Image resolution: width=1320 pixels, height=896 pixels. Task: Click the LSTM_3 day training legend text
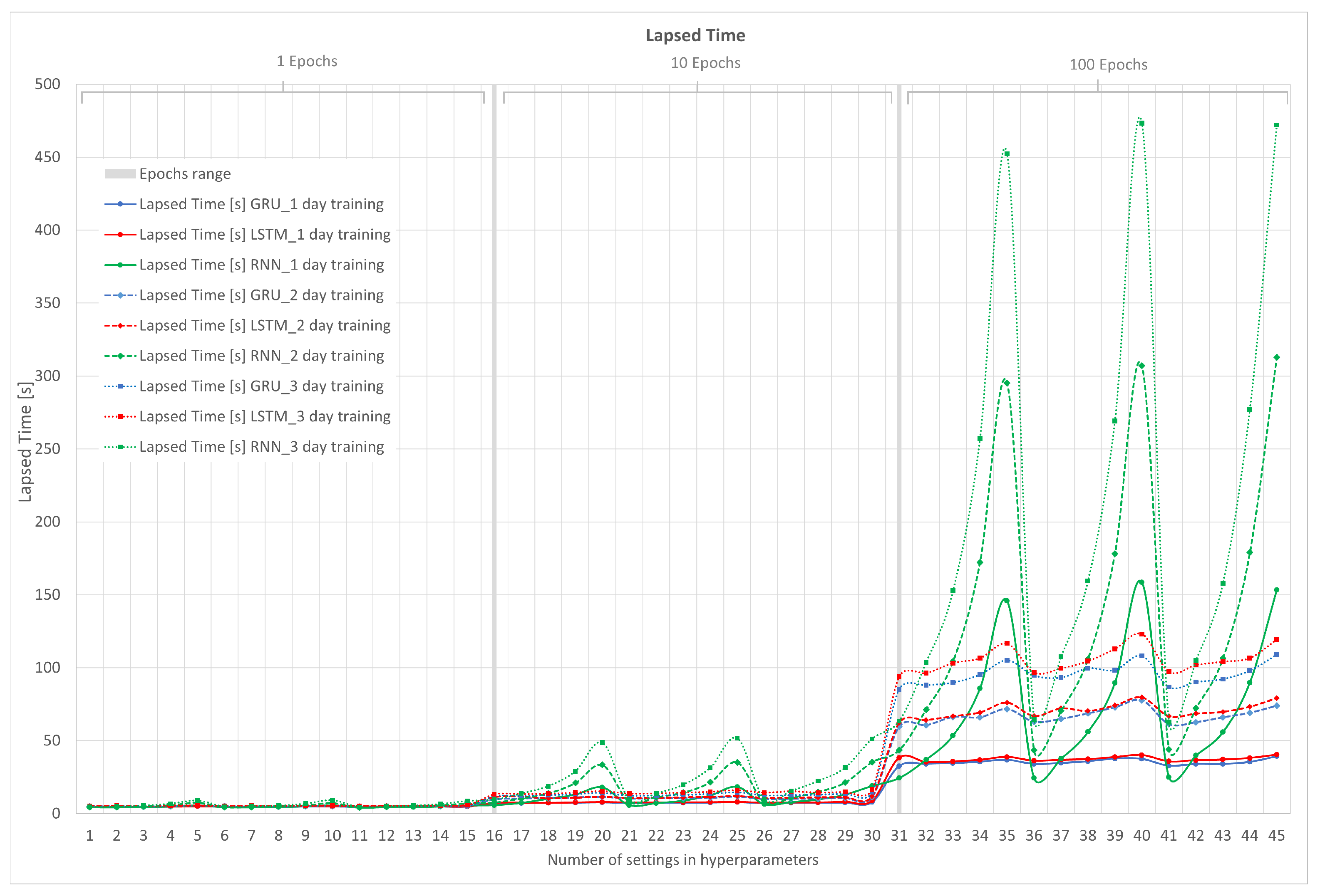(x=265, y=416)
